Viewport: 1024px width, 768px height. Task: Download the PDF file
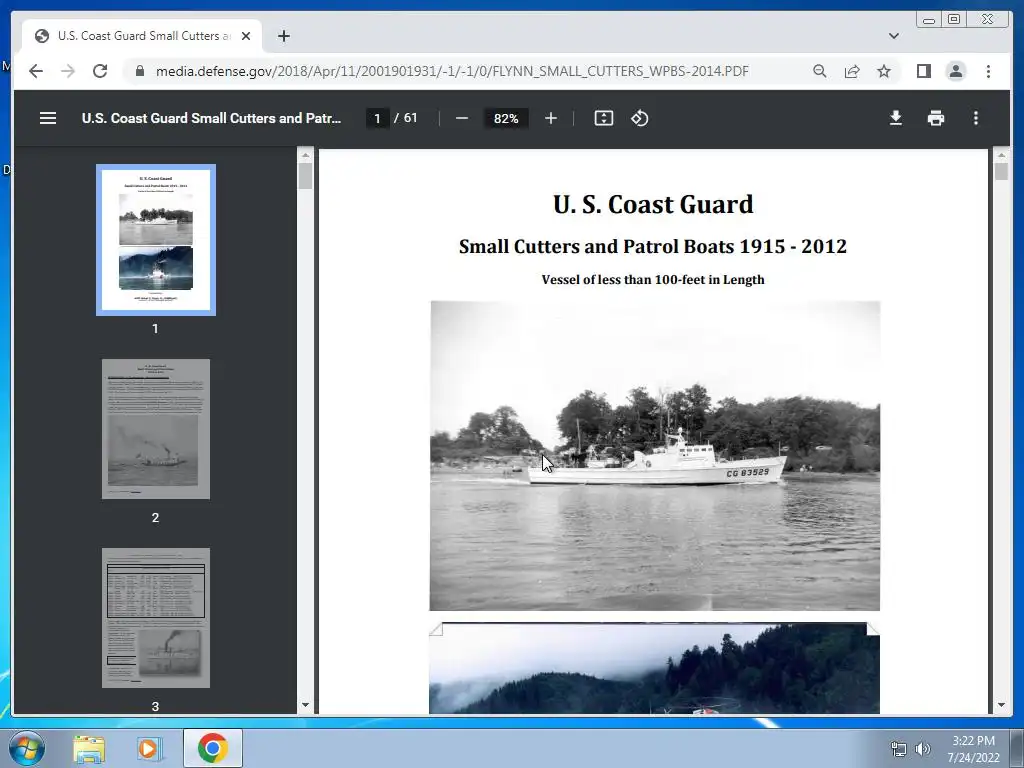coord(896,118)
